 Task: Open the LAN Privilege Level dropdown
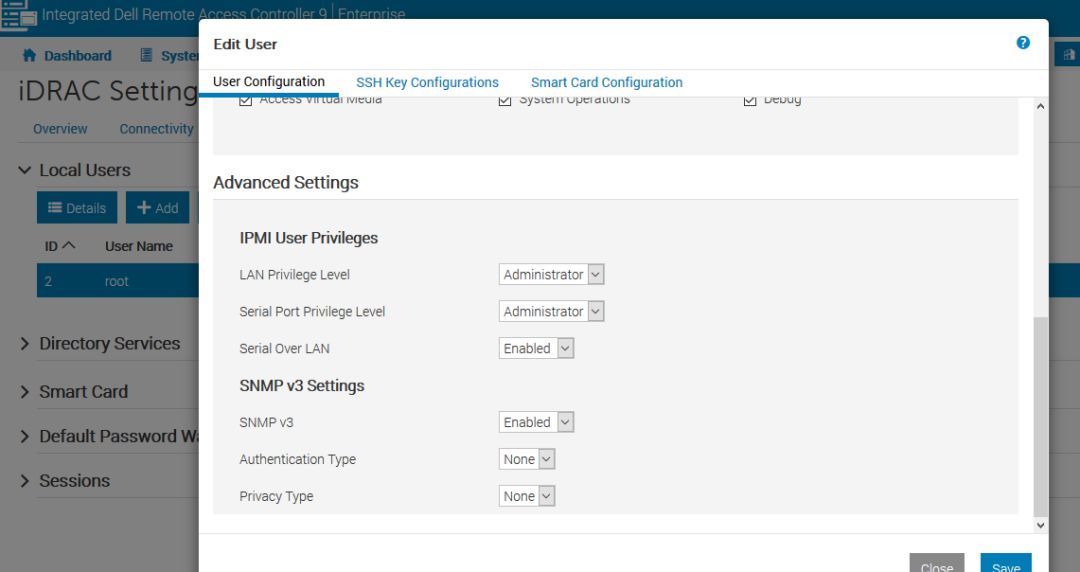point(552,274)
